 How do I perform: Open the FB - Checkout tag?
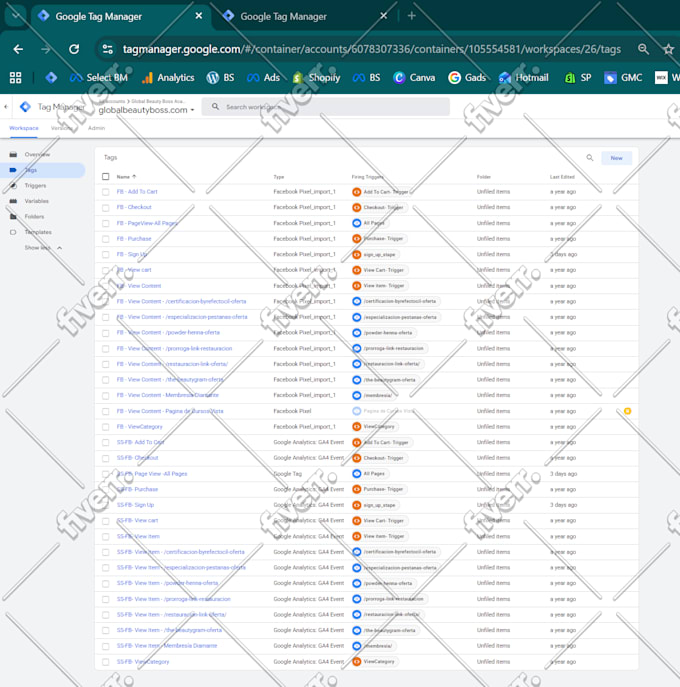pyautogui.click(x=134, y=207)
